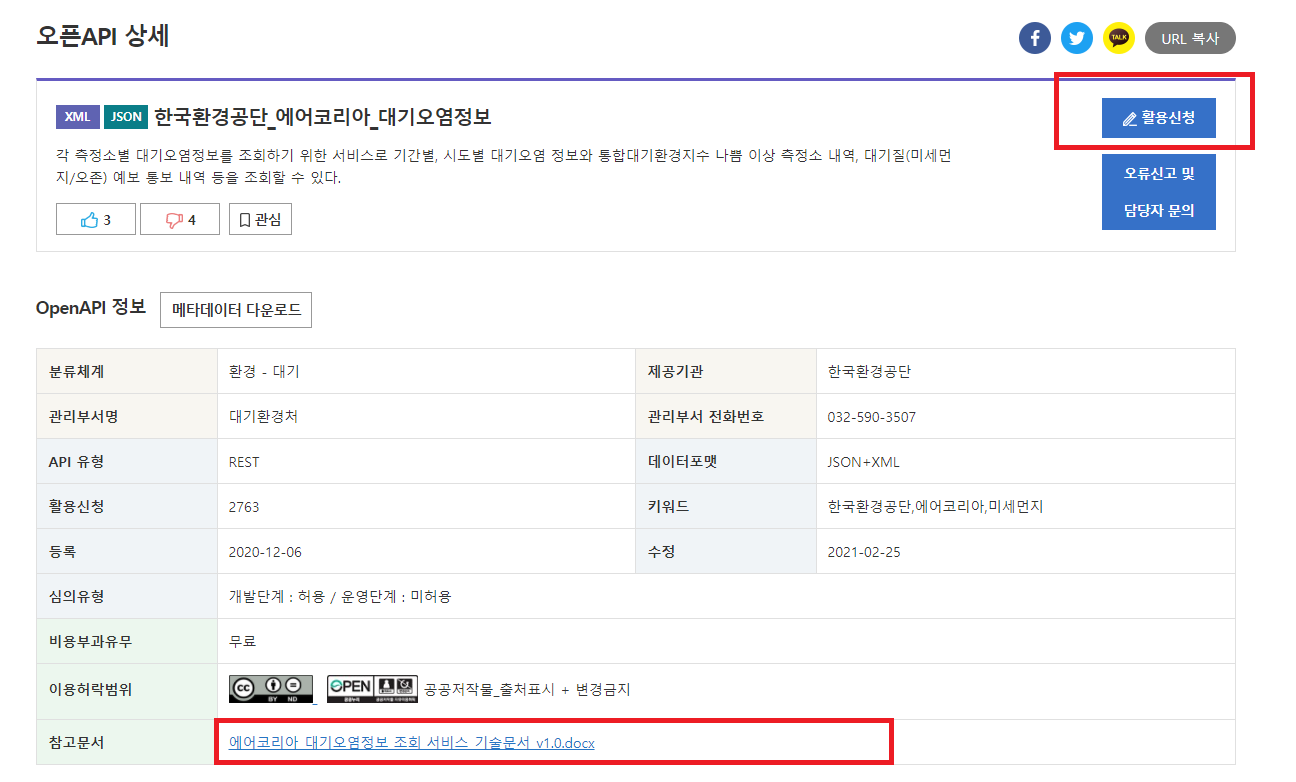Select the 무료 cost value
The width and height of the screenshot is (1296, 782).
(242, 641)
